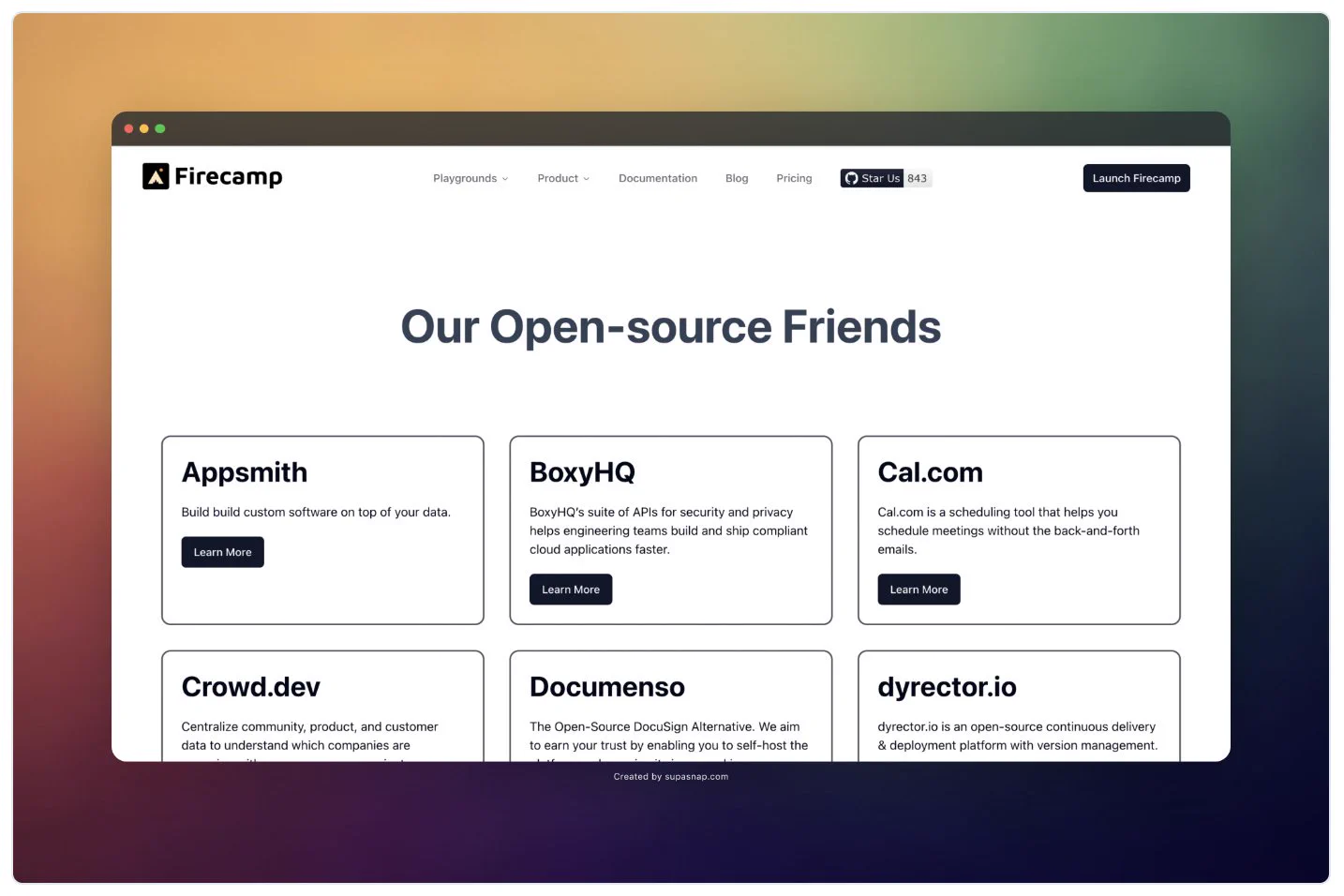Click 'Build build custom software' description text
Screen dimensions: 1344x896
click(x=316, y=512)
